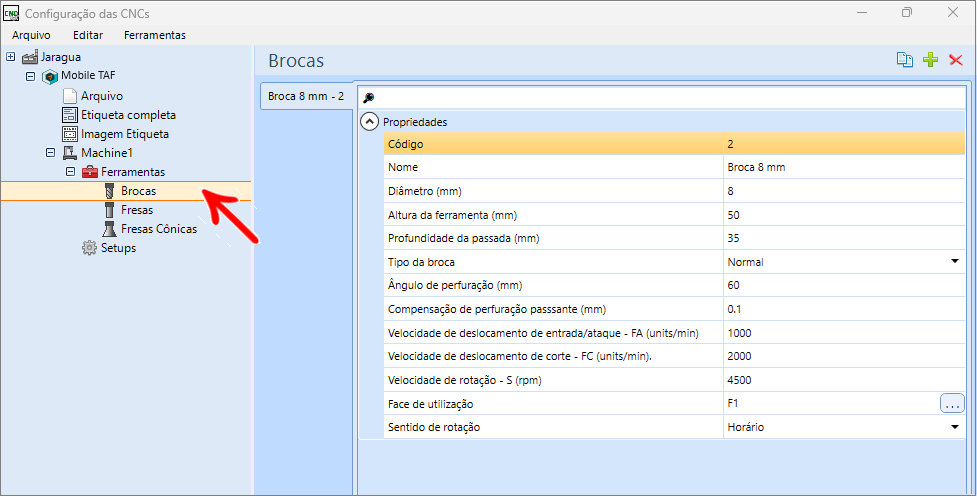Click the copy/duplicate icon in Brocas header
Screen dimensions: 977x496
(x=905, y=60)
